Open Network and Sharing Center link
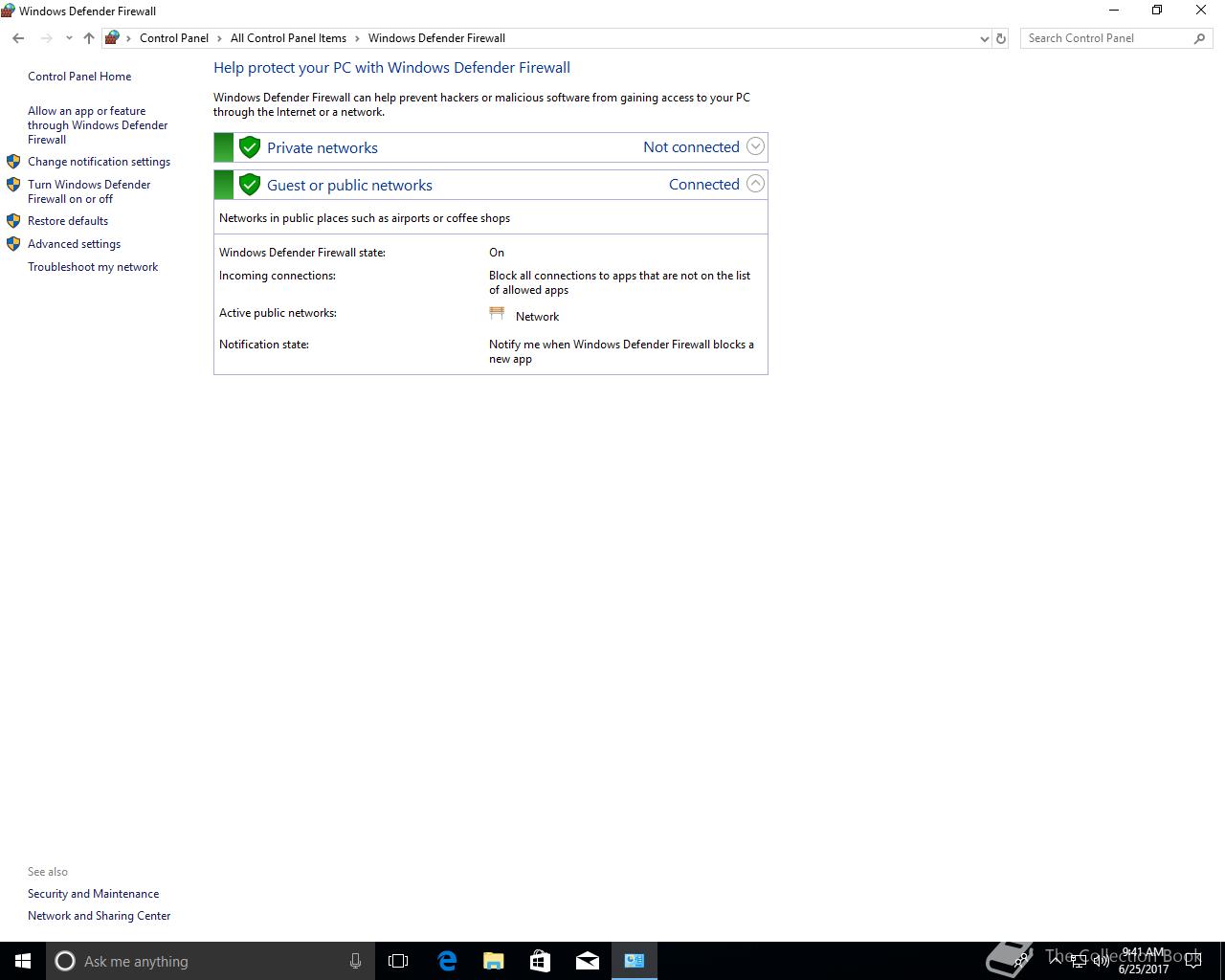The image size is (1225, 980). (100, 916)
